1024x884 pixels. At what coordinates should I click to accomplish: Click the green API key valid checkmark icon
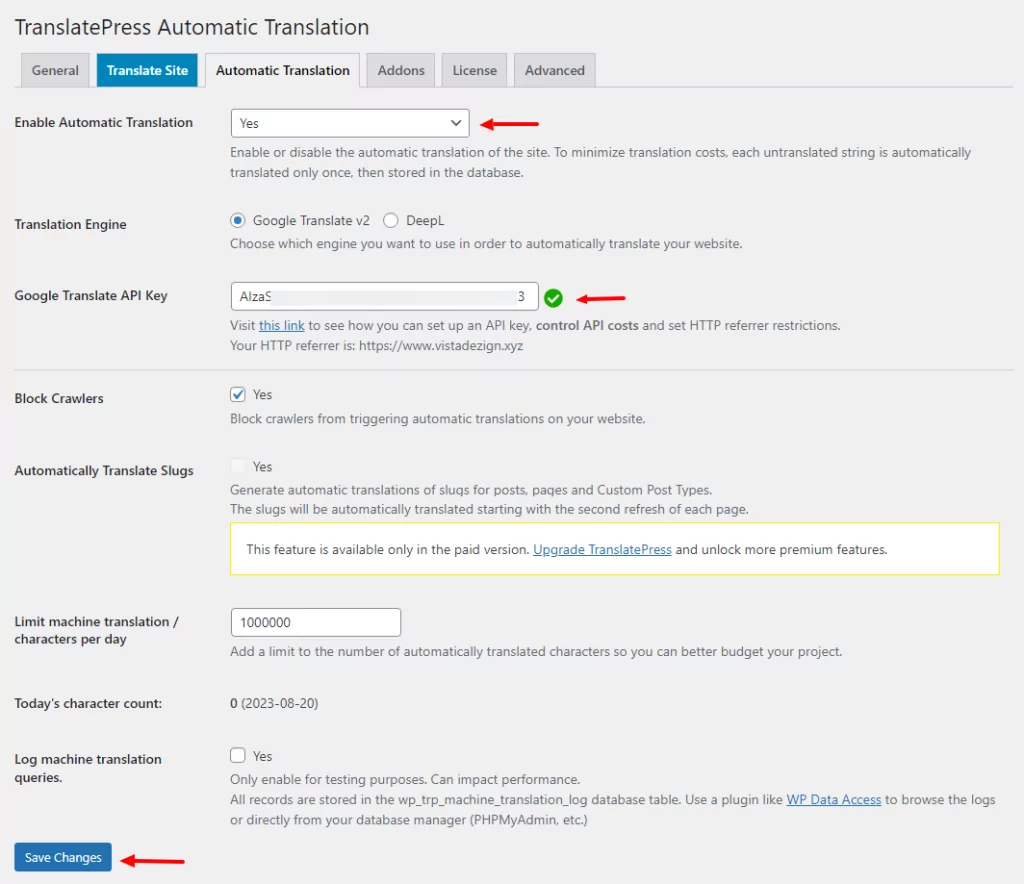(553, 298)
